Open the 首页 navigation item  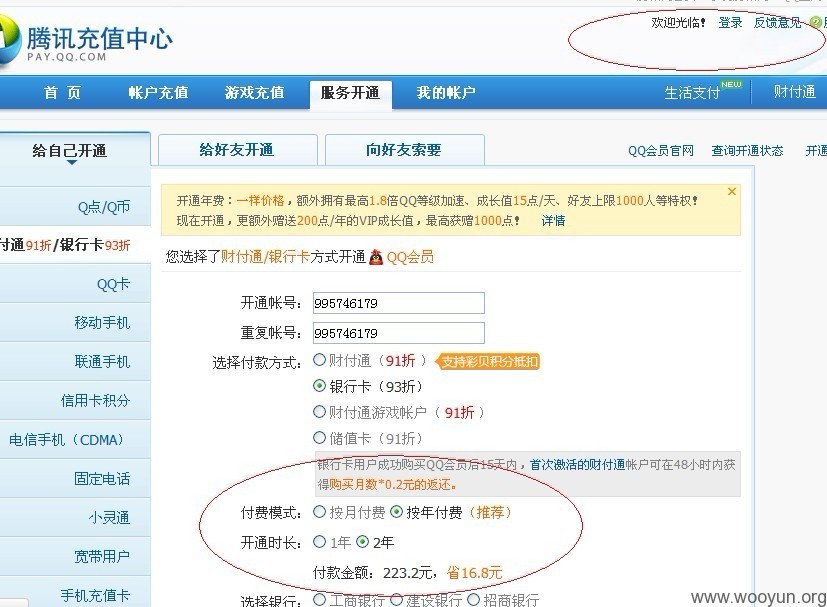click(62, 93)
